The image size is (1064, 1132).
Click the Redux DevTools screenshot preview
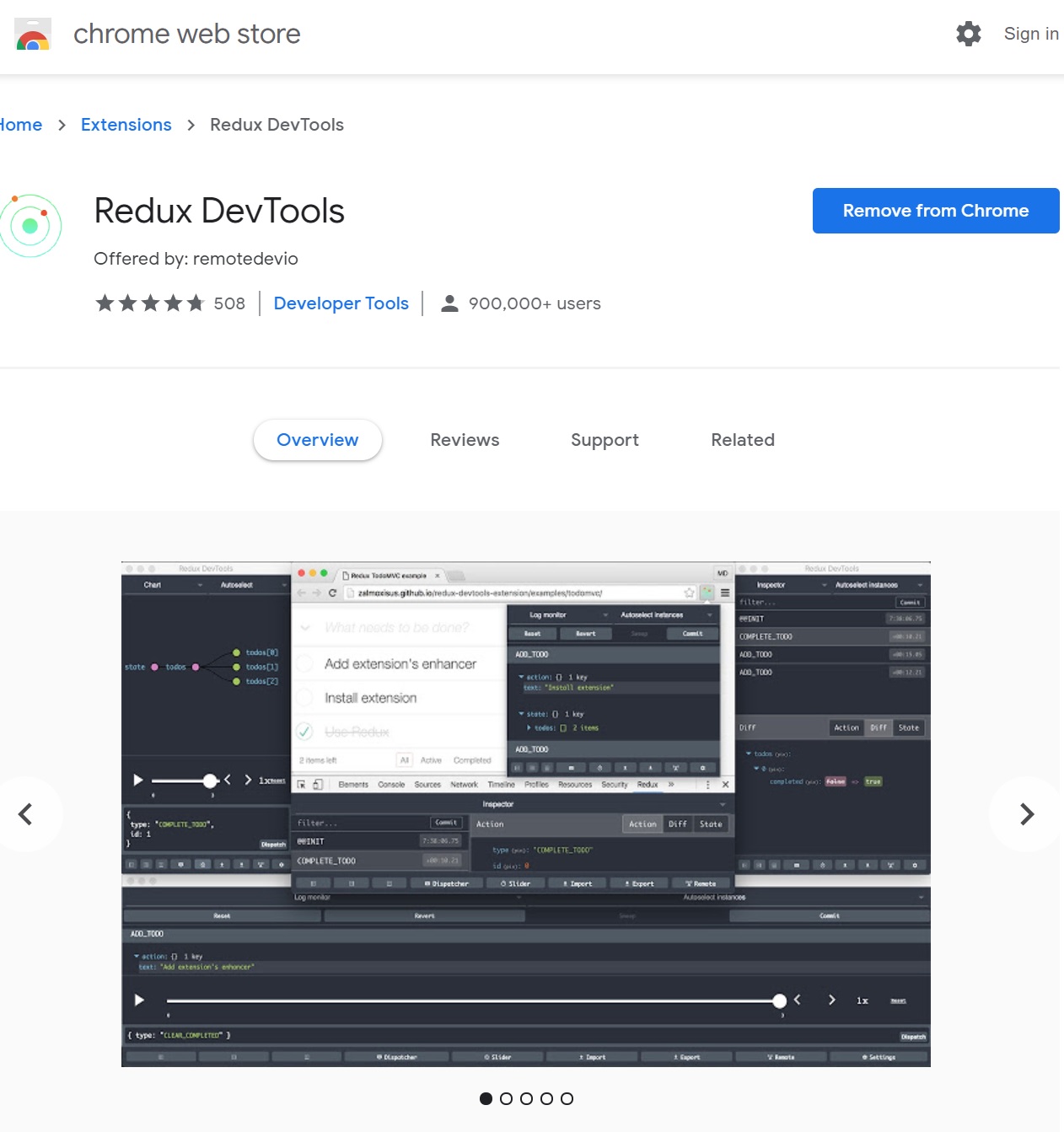[525, 813]
